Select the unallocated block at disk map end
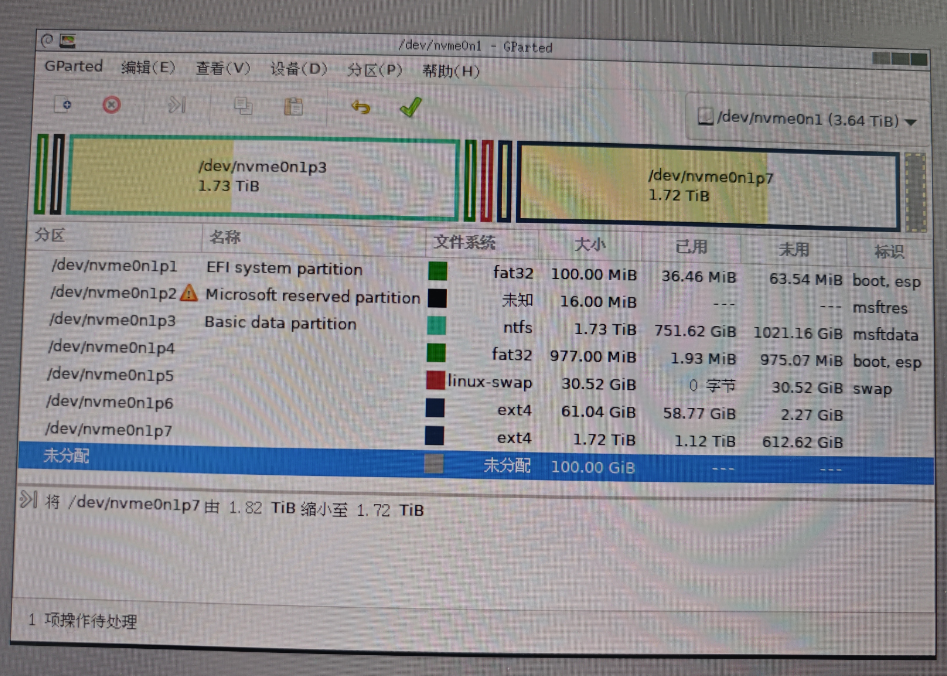Screen dimensions: 947x676 (x=916, y=192)
